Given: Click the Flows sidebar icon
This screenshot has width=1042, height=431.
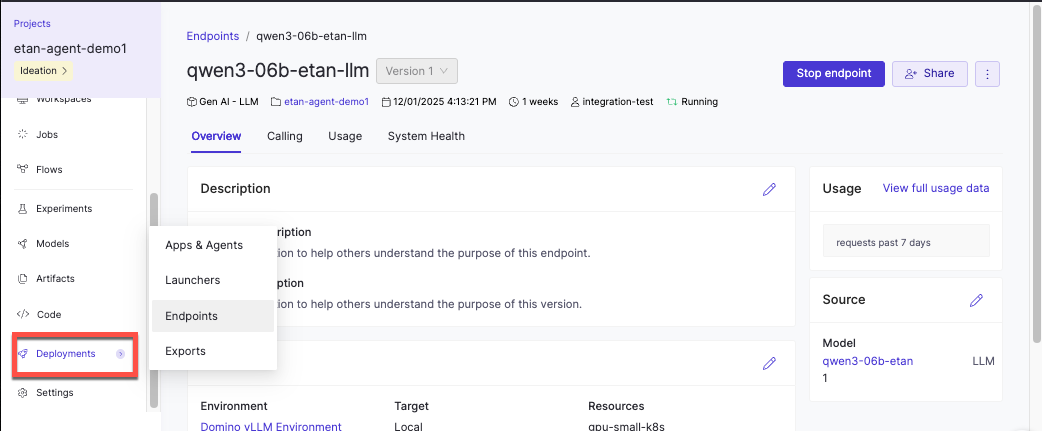Looking at the screenshot, I should [x=22, y=169].
